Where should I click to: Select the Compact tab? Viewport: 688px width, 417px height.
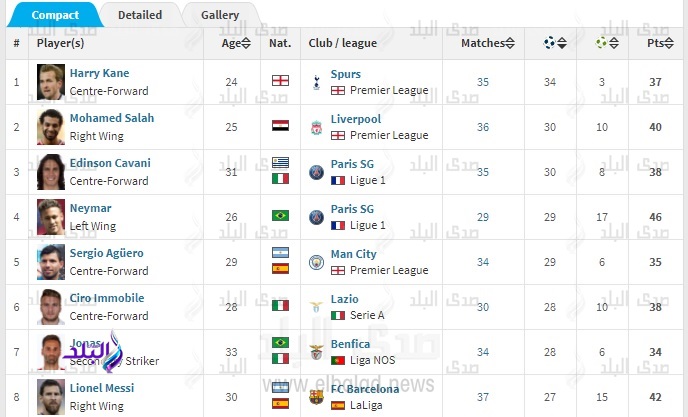coord(55,15)
